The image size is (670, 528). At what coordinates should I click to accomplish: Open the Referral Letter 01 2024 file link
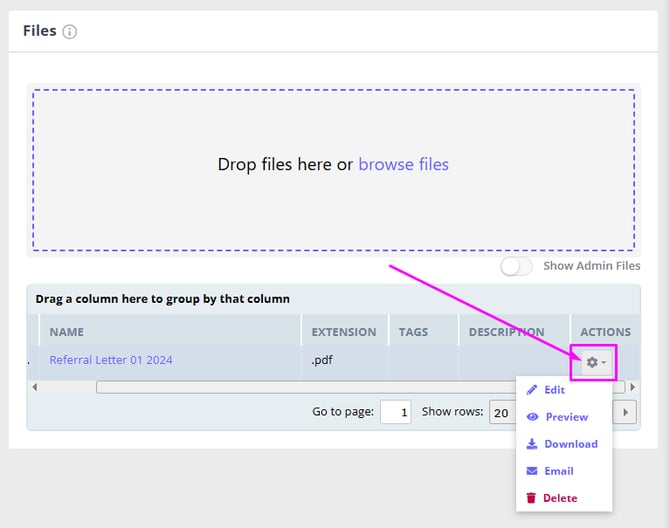111,360
